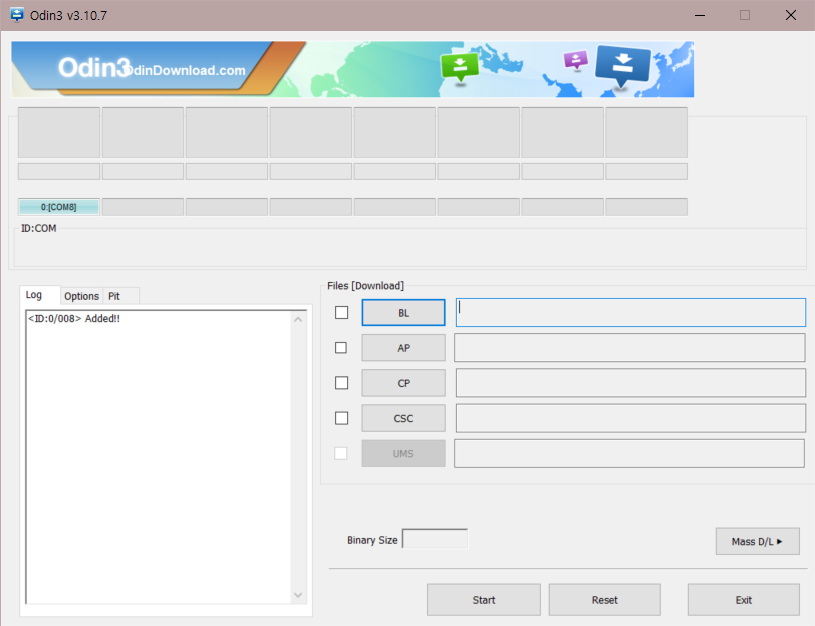Image resolution: width=815 pixels, height=626 pixels.
Task: Click the Binary Size label
Action: click(372, 540)
